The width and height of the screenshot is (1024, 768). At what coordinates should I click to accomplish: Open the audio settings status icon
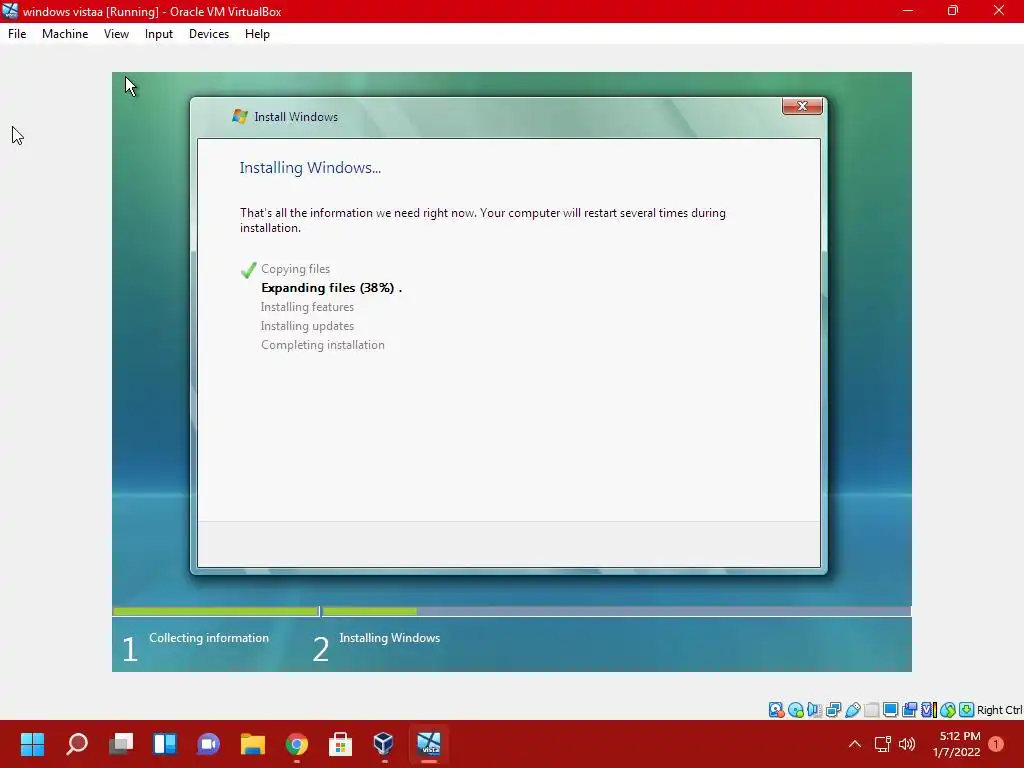814,710
